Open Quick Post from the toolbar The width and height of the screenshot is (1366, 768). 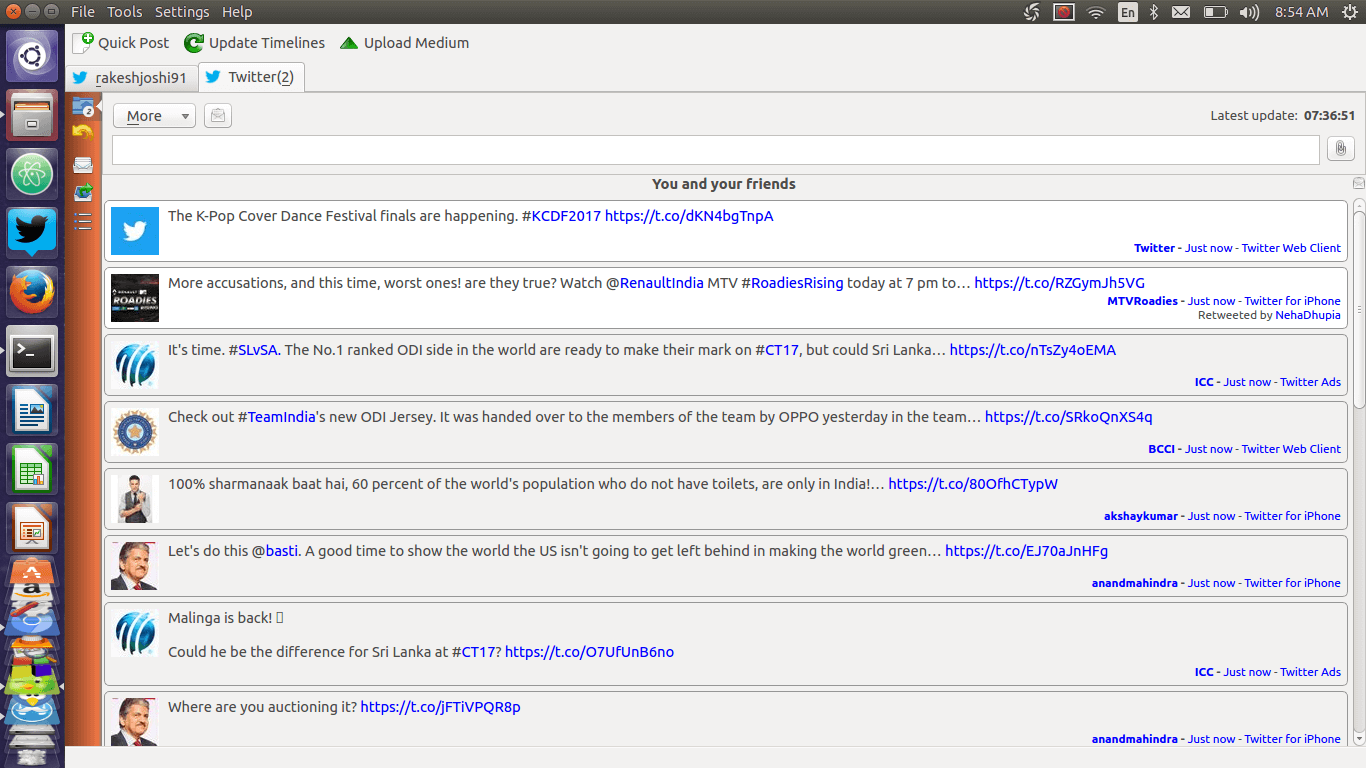[121, 43]
